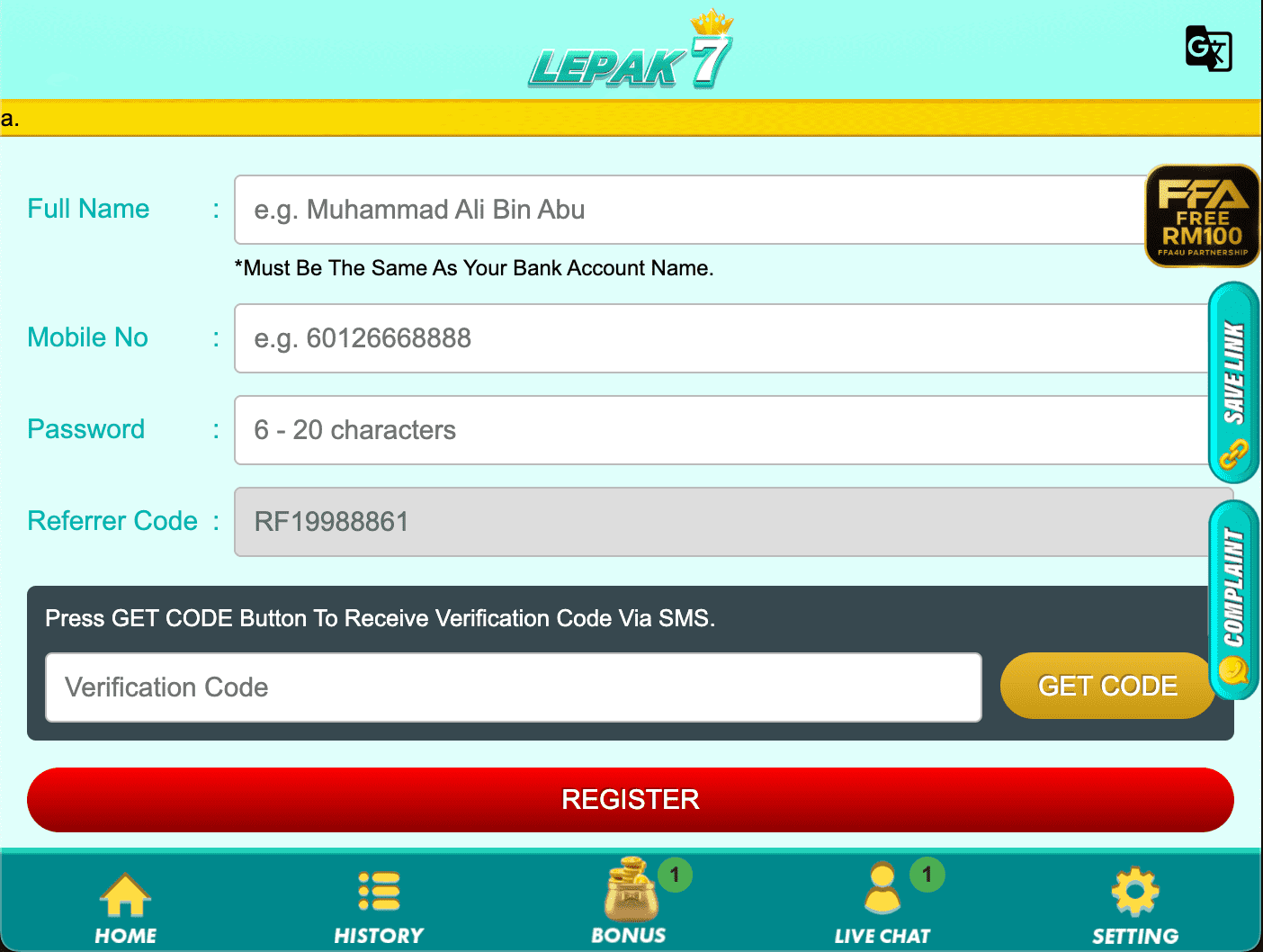Expand the SAVE LINK side panel

click(1234, 378)
